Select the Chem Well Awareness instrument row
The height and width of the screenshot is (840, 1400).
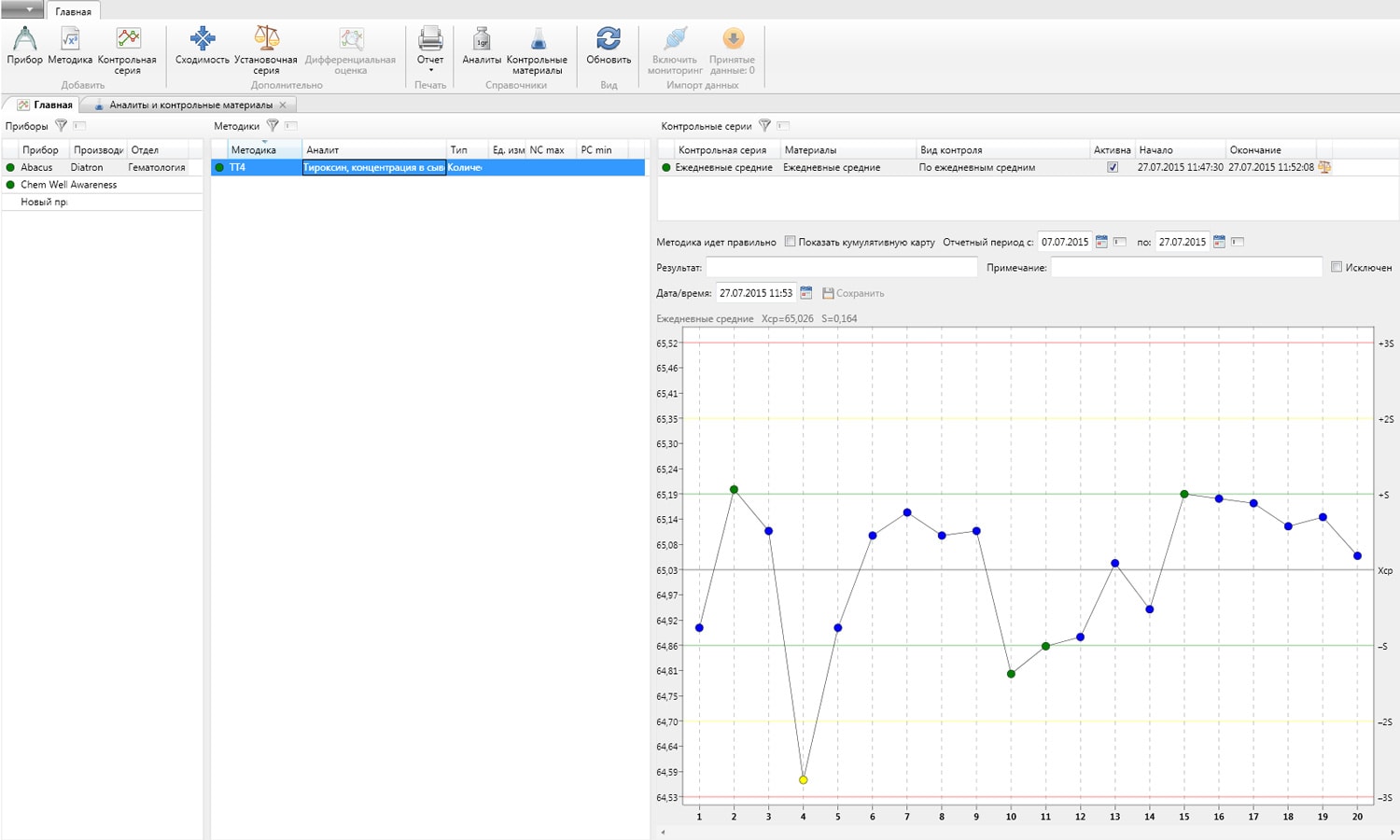[x=103, y=185]
